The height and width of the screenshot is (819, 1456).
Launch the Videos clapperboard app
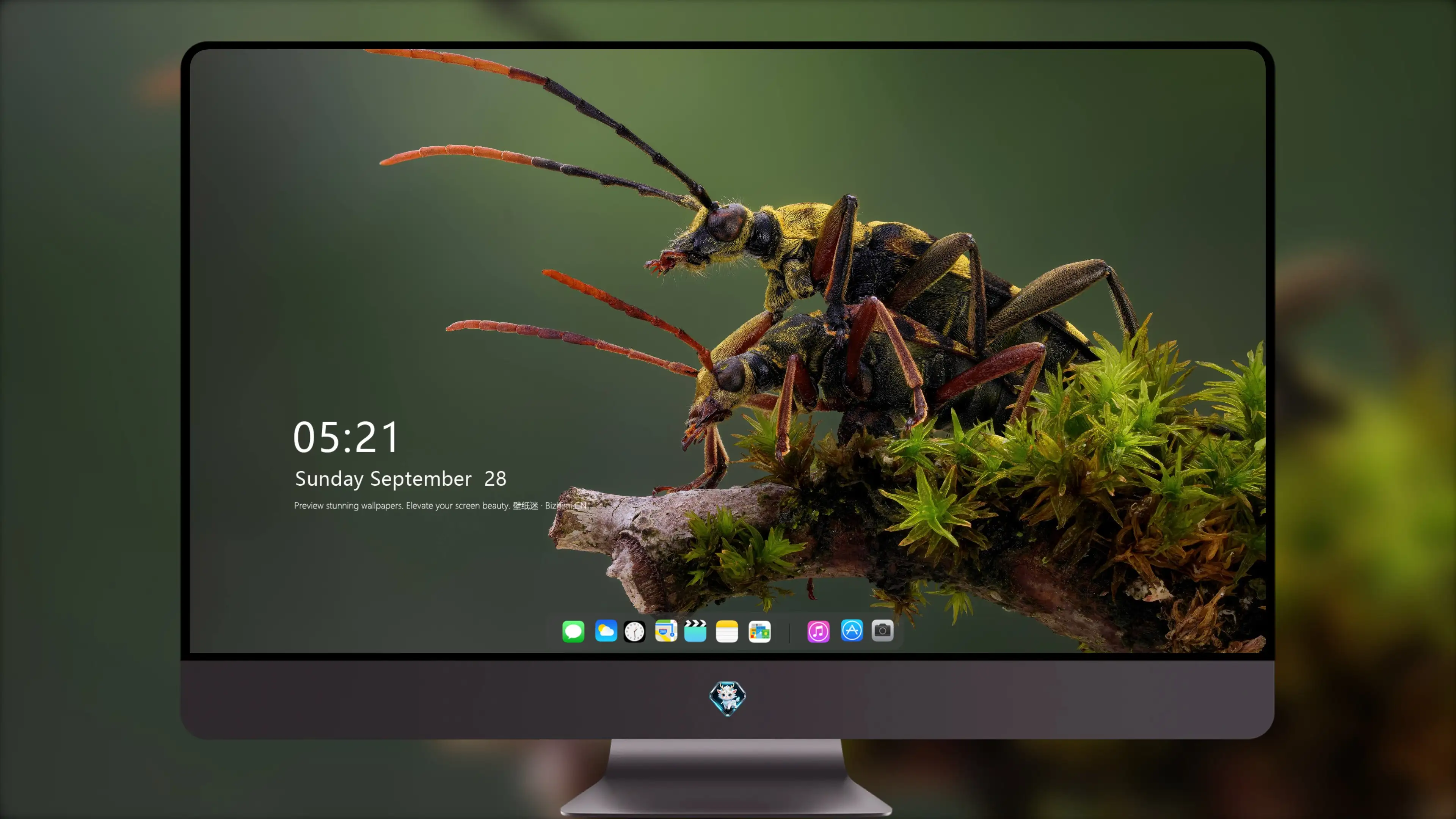[695, 631]
